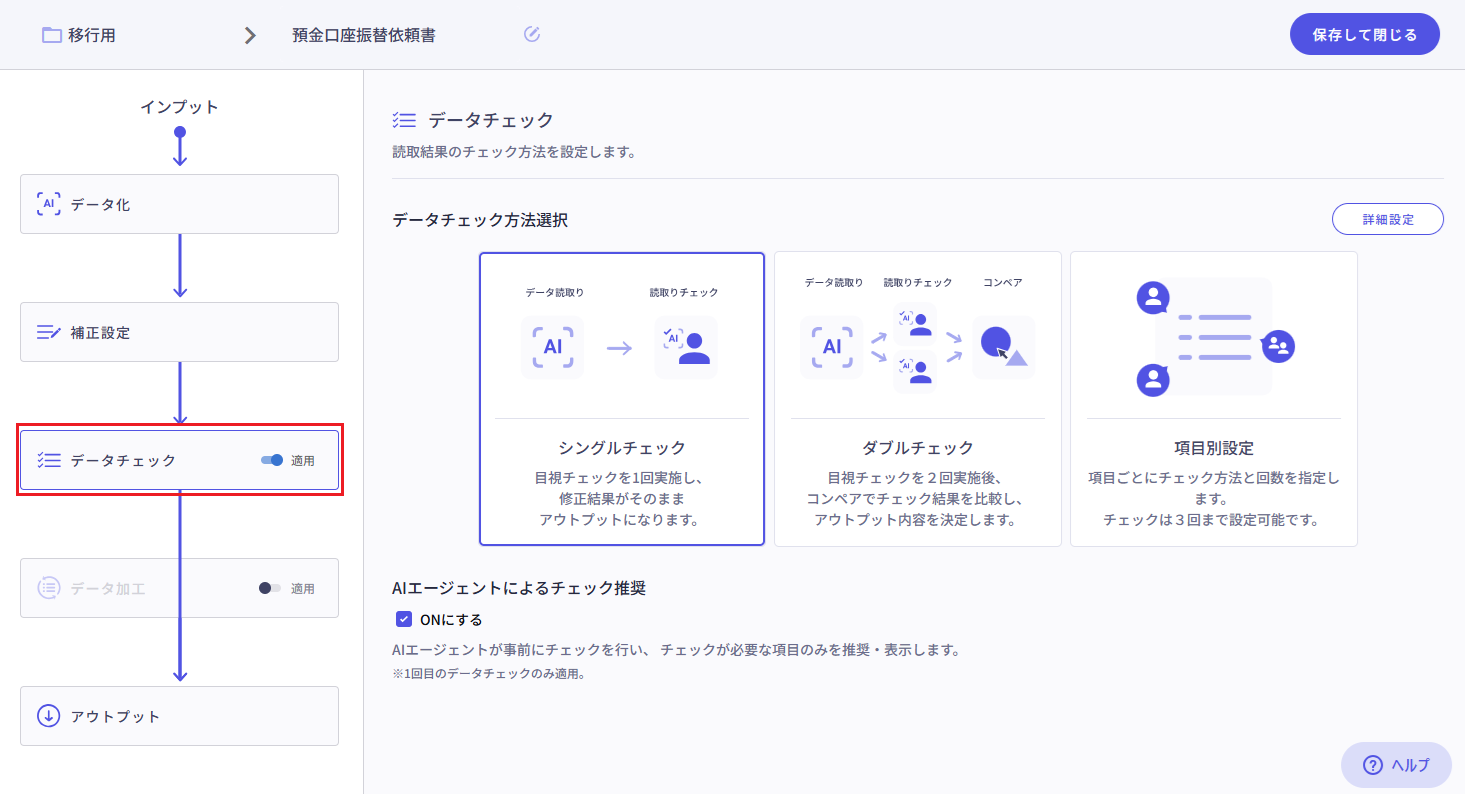Choose the 項目別設定 method card
This screenshot has height=794, width=1465.
click(1214, 399)
